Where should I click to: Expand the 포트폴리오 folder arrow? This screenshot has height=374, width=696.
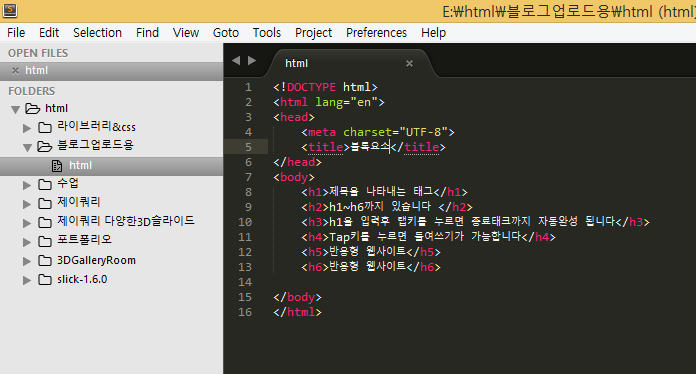[27, 242]
